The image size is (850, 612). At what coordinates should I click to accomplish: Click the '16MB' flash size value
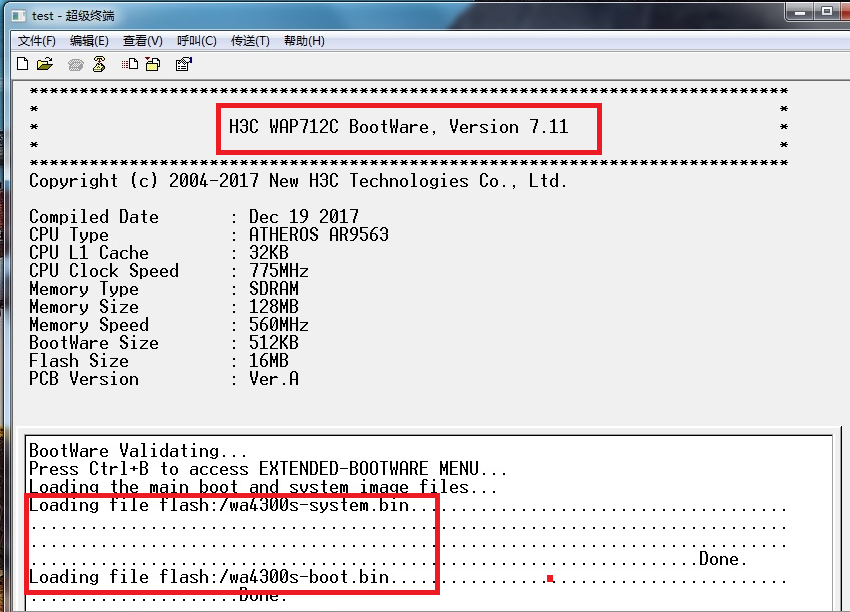click(x=269, y=360)
